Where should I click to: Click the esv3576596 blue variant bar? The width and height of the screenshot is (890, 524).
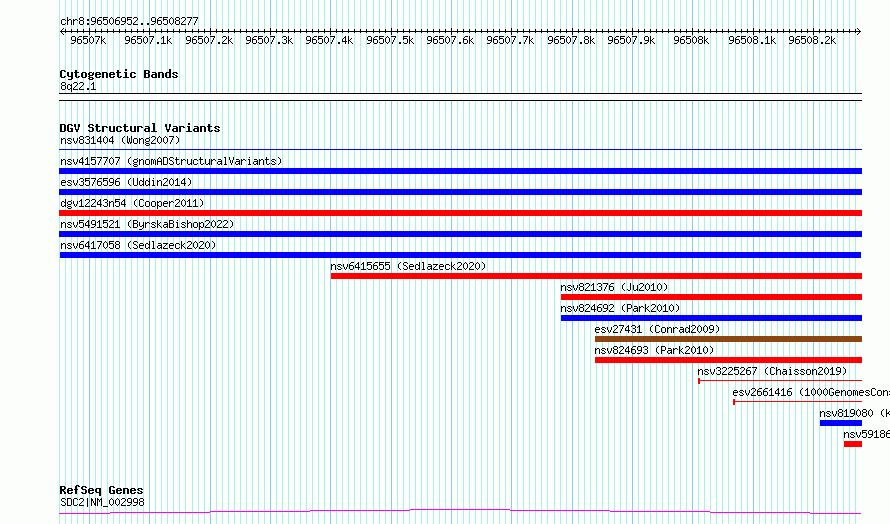point(460,192)
